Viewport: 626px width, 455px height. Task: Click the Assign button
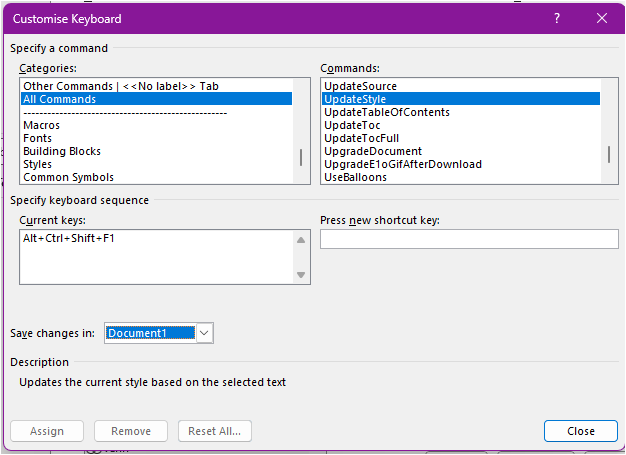point(47,431)
